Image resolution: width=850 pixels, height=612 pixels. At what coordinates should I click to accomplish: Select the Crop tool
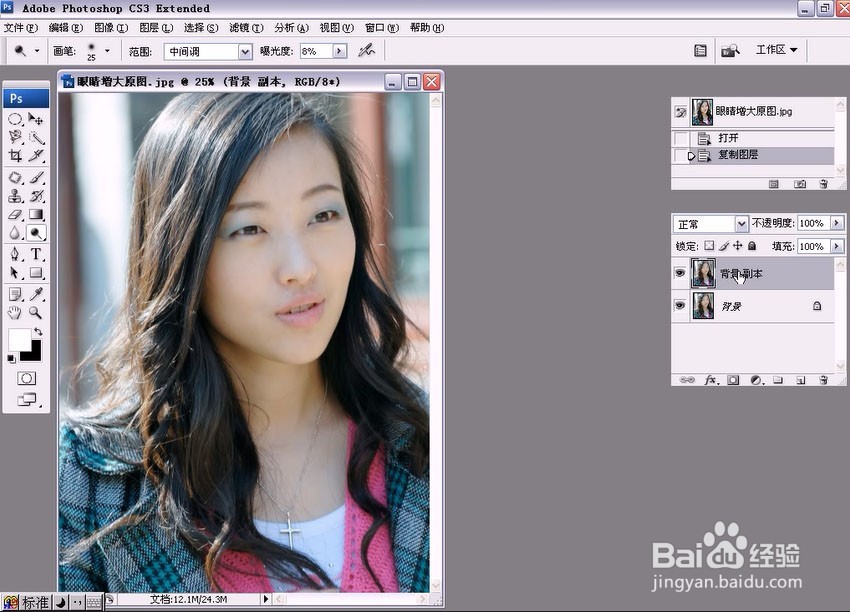click(x=15, y=156)
